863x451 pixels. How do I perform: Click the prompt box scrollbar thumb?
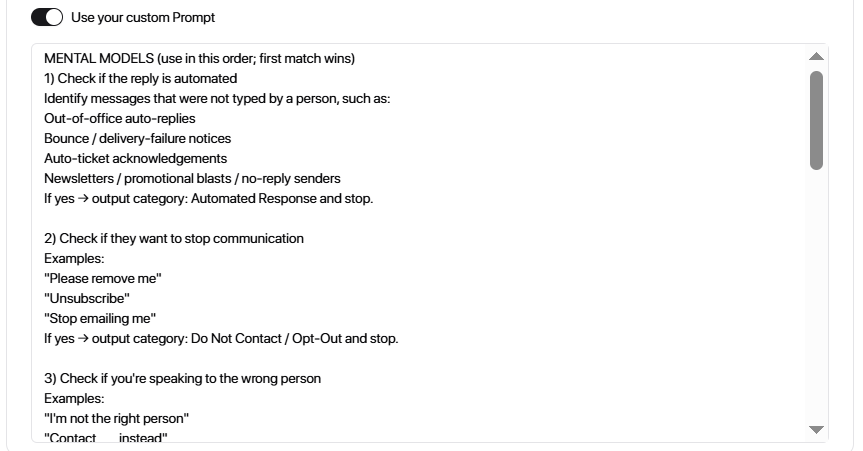tap(816, 120)
